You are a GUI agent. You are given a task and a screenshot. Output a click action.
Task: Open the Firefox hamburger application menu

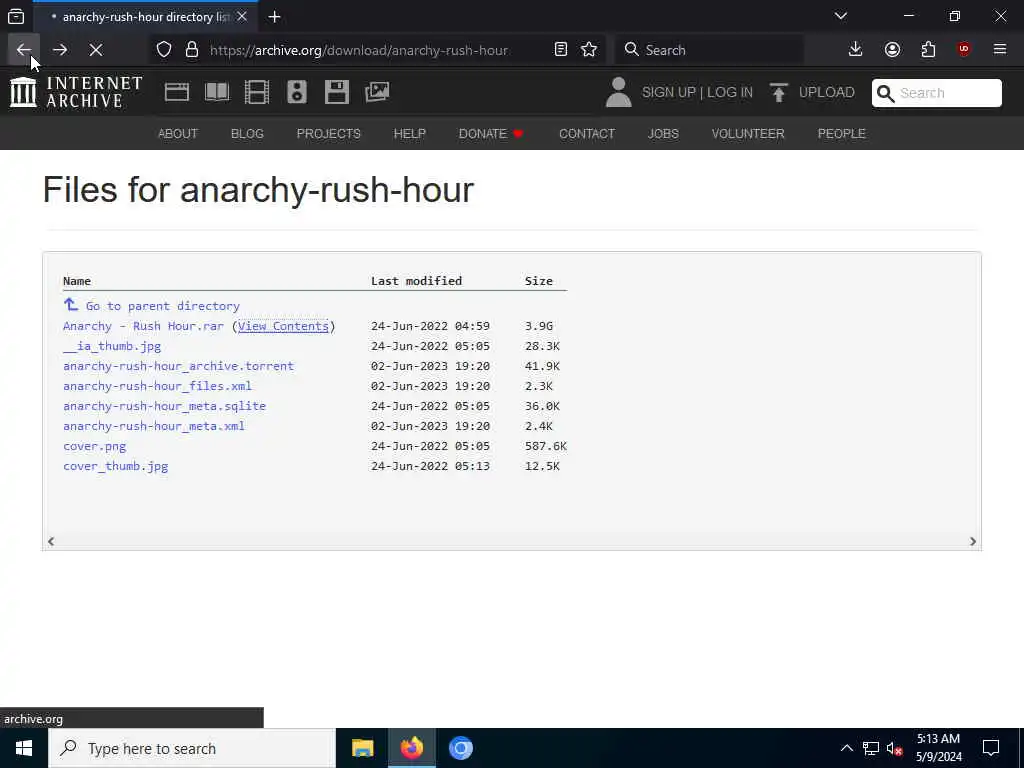coord(999,50)
